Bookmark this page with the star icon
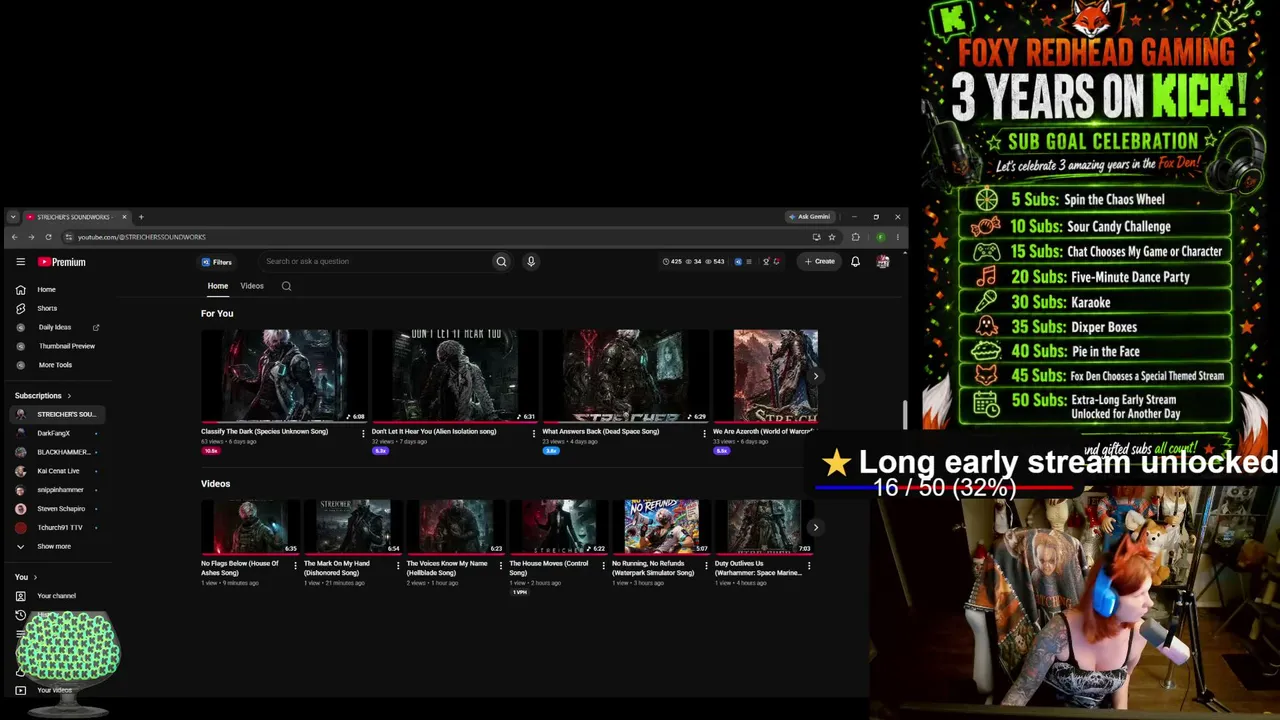This screenshot has width=1280, height=720. pyautogui.click(x=832, y=237)
